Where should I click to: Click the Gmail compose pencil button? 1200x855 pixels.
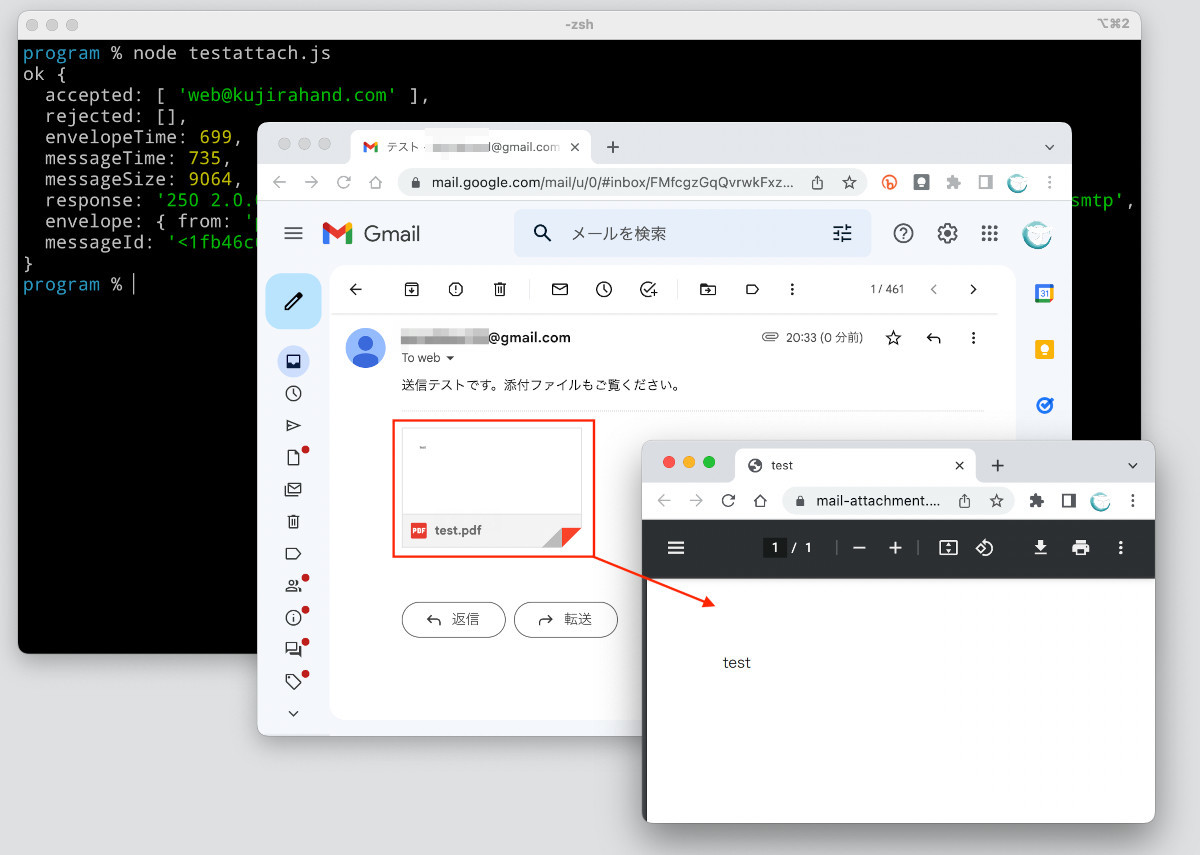click(293, 301)
